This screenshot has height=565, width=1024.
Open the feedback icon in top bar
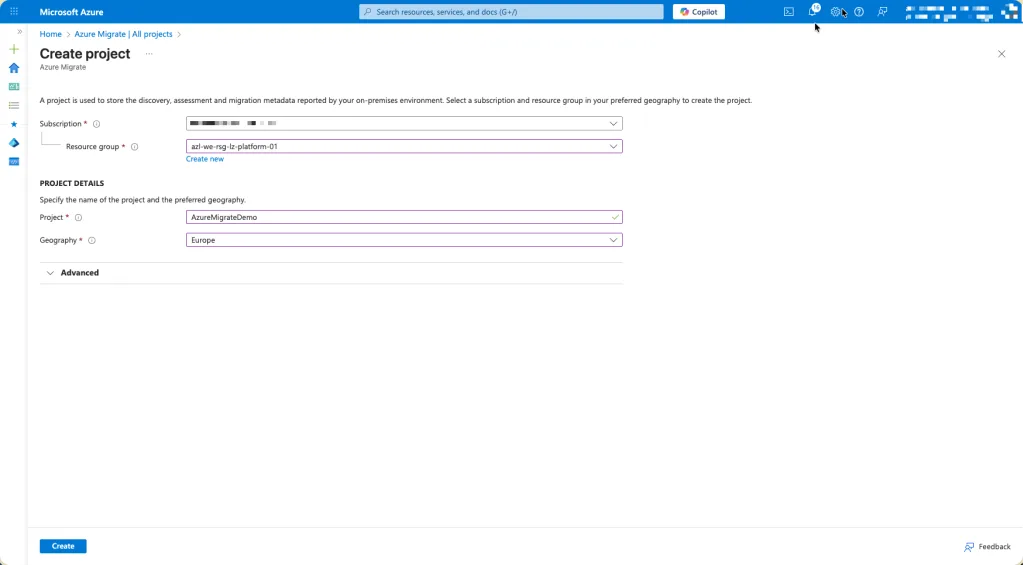[x=882, y=12]
